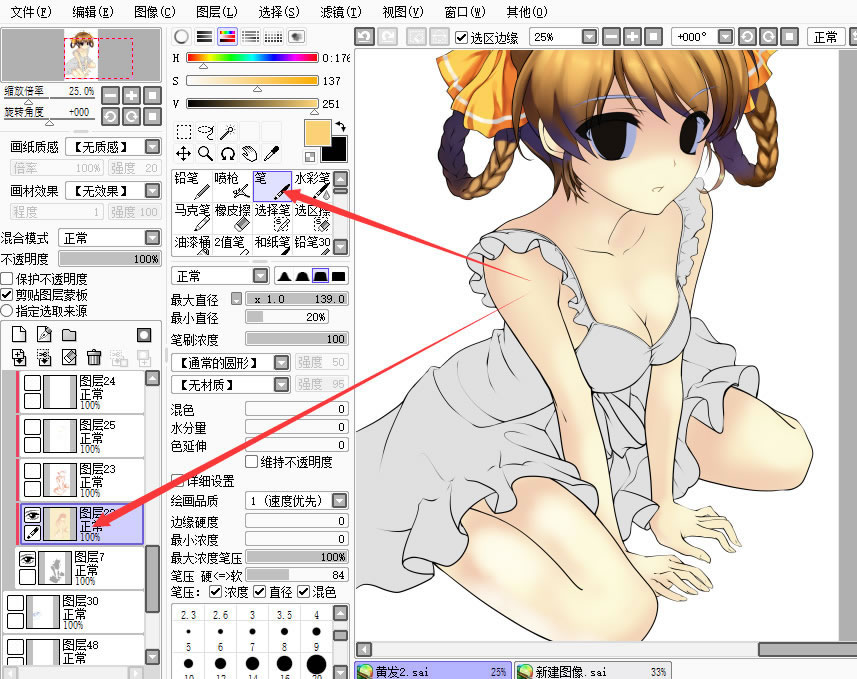This screenshot has height=679, width=857.
Task: Pick the rotate view tool
Action: pos(227,154)
